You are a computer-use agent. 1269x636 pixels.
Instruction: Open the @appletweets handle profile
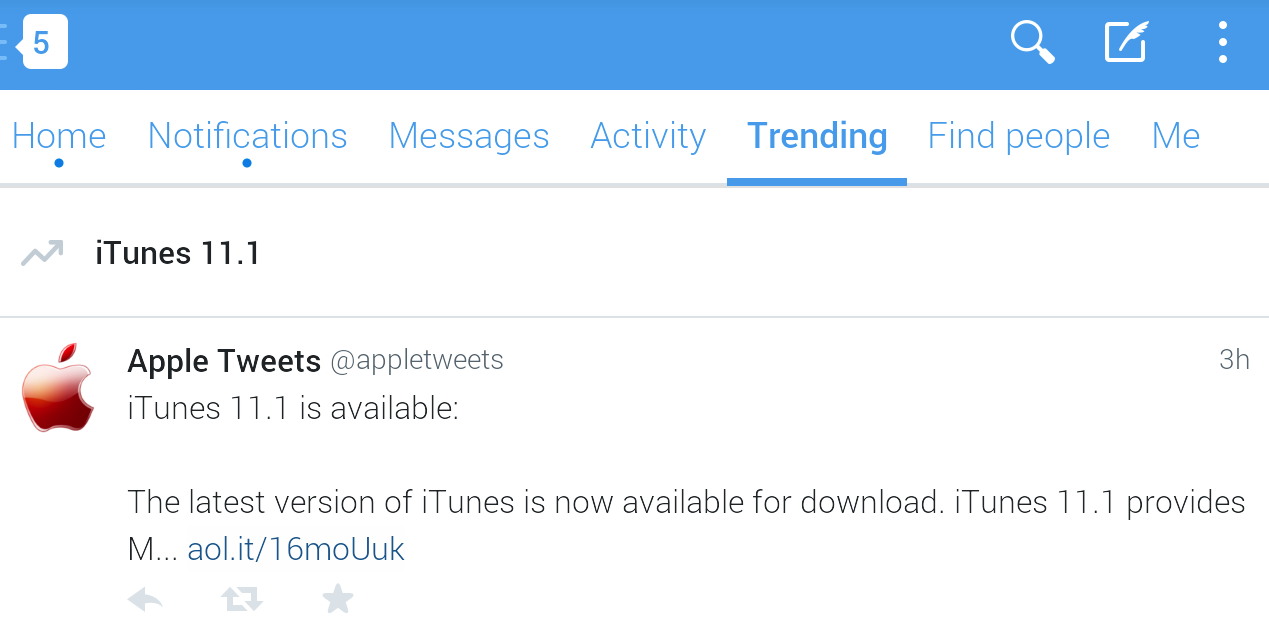(x=417, y=360)
